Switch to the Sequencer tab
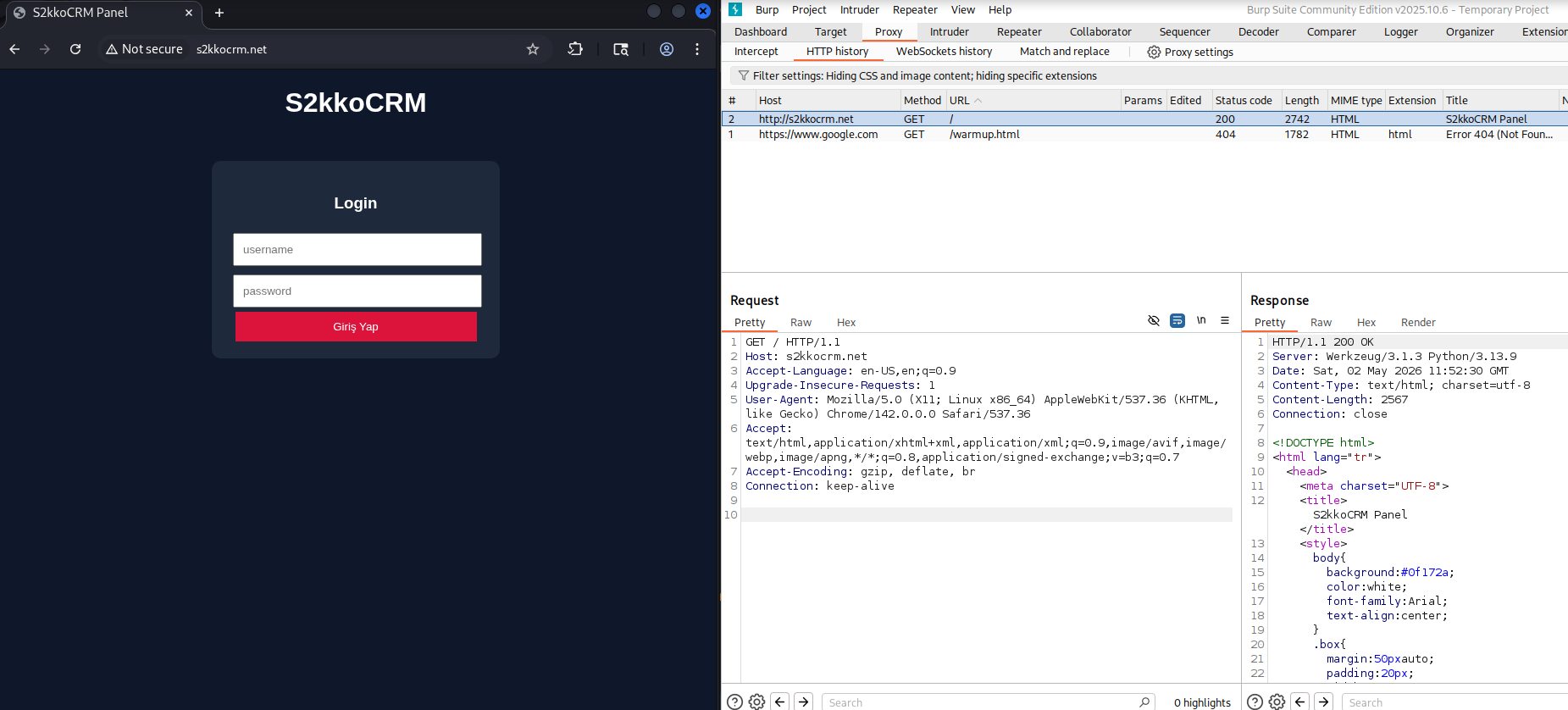Viewport: 1568px width, 710px height. click(1185, 32)
